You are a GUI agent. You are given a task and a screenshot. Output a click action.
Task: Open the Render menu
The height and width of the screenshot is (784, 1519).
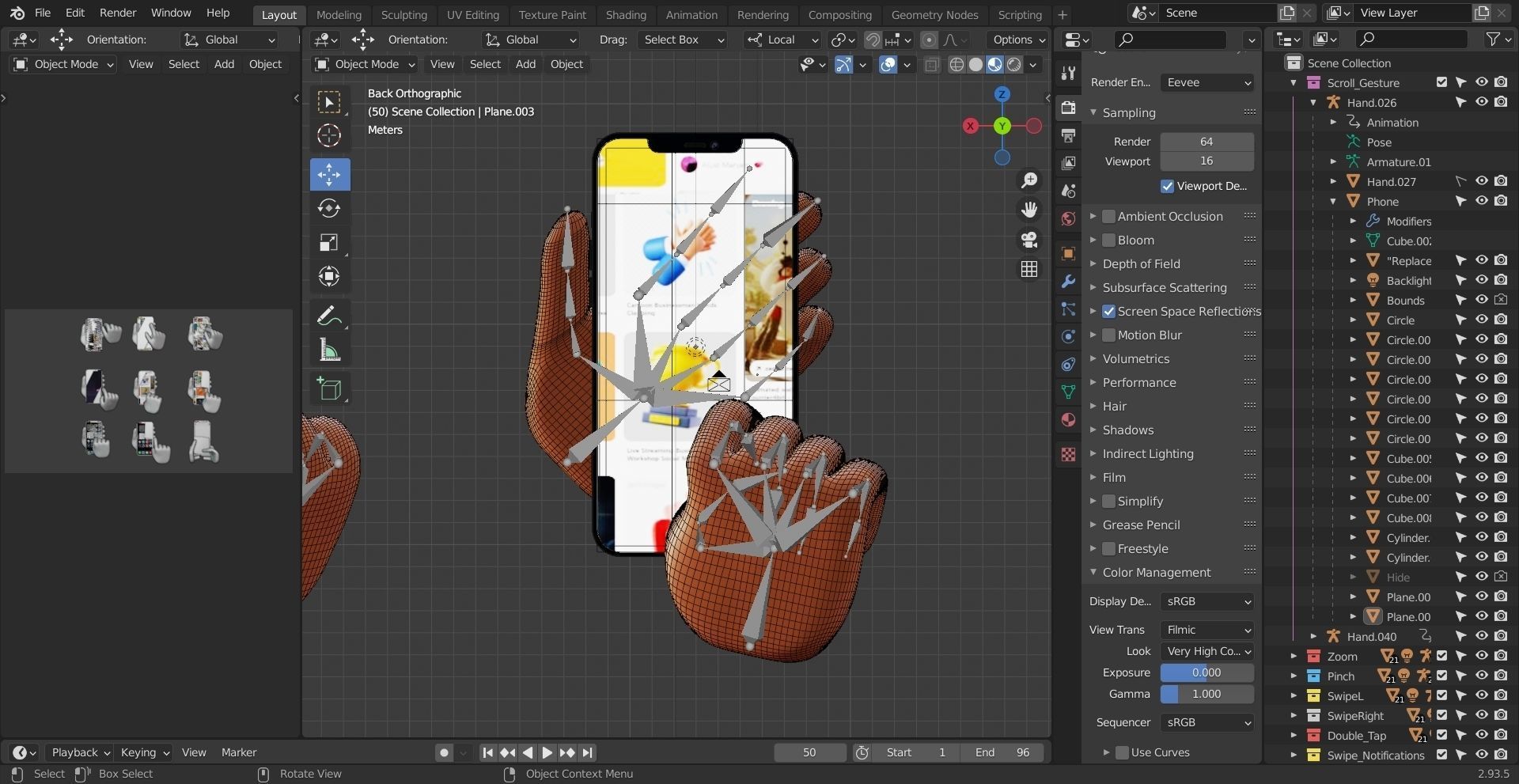pyautogui.click(x=118, y=13)
